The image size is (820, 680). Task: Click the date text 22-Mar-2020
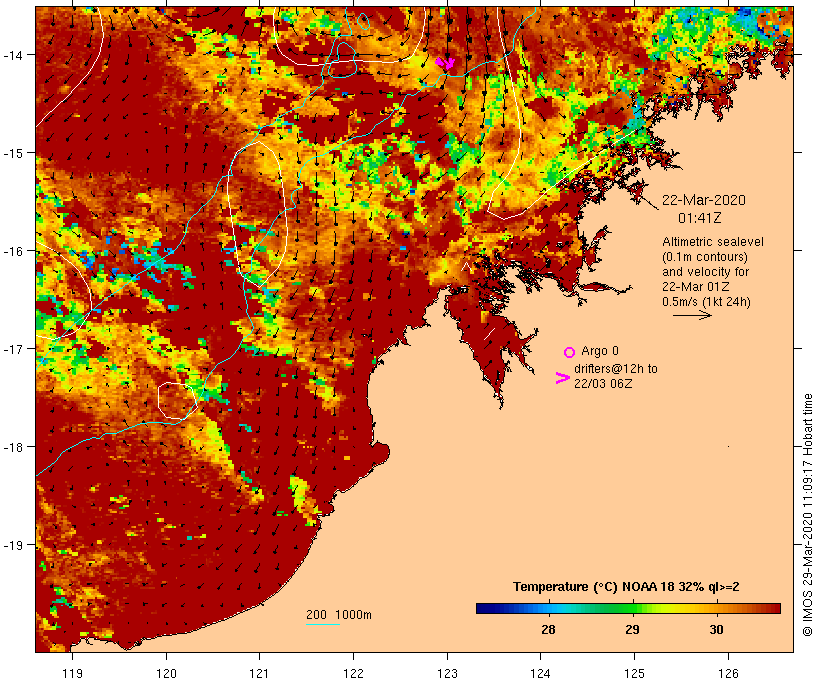click(x=704, y=200)
